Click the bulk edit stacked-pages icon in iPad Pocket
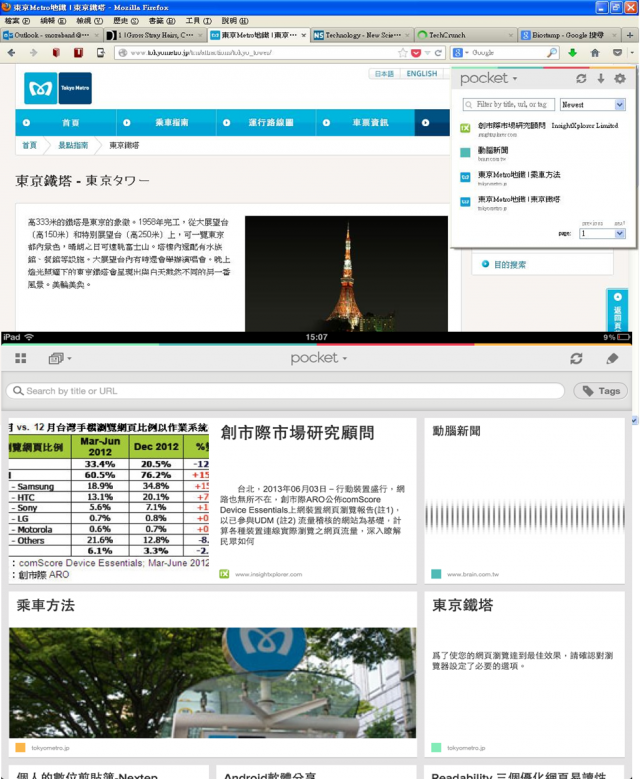Screen dimensions: 640x780 click(x=57, y=358)
